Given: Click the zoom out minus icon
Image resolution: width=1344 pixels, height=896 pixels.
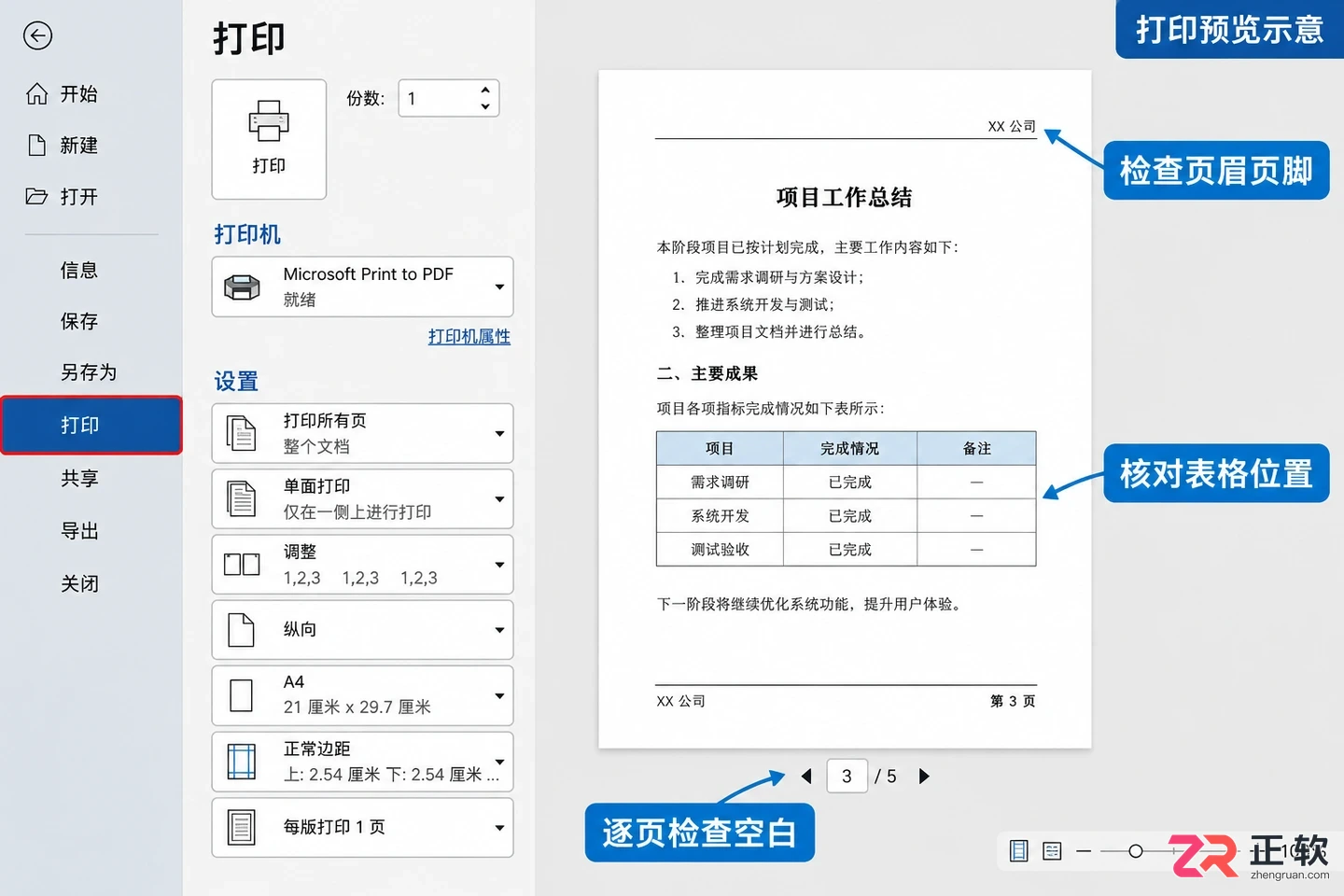Looking at the screenshot, I should click(x=1084, y=851).
